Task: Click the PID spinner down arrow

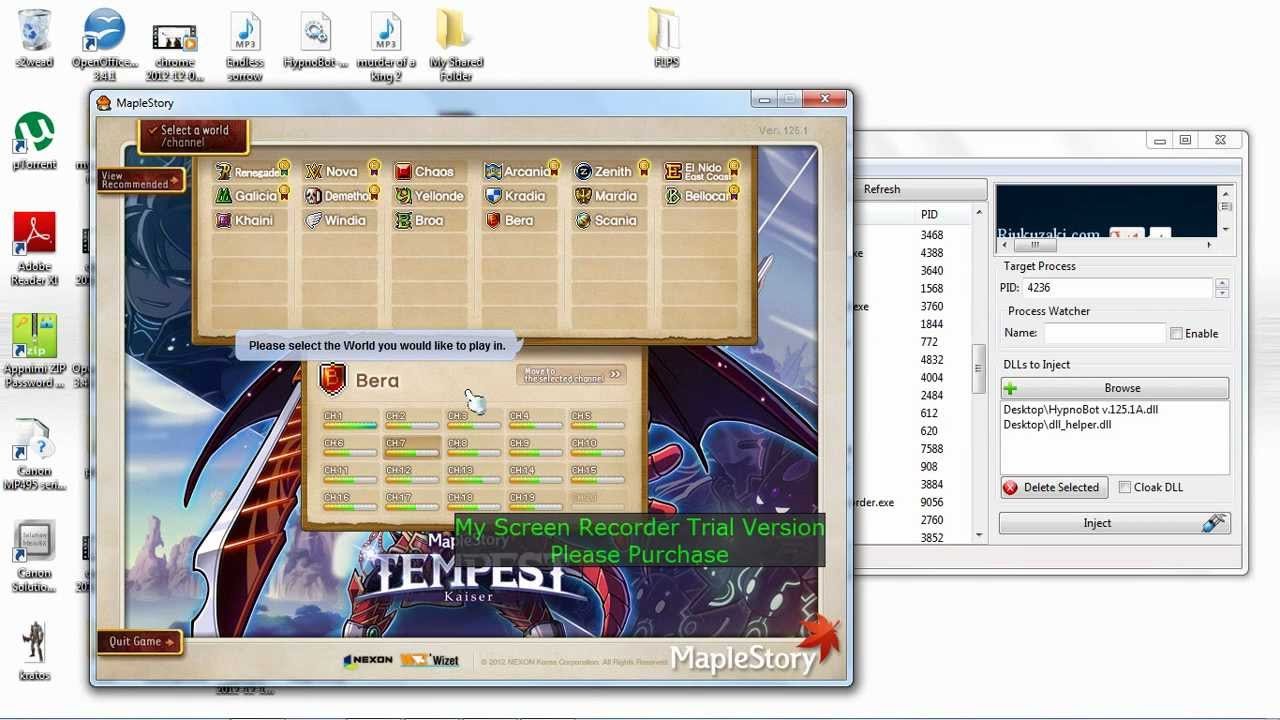Action: pos(1222,292)
